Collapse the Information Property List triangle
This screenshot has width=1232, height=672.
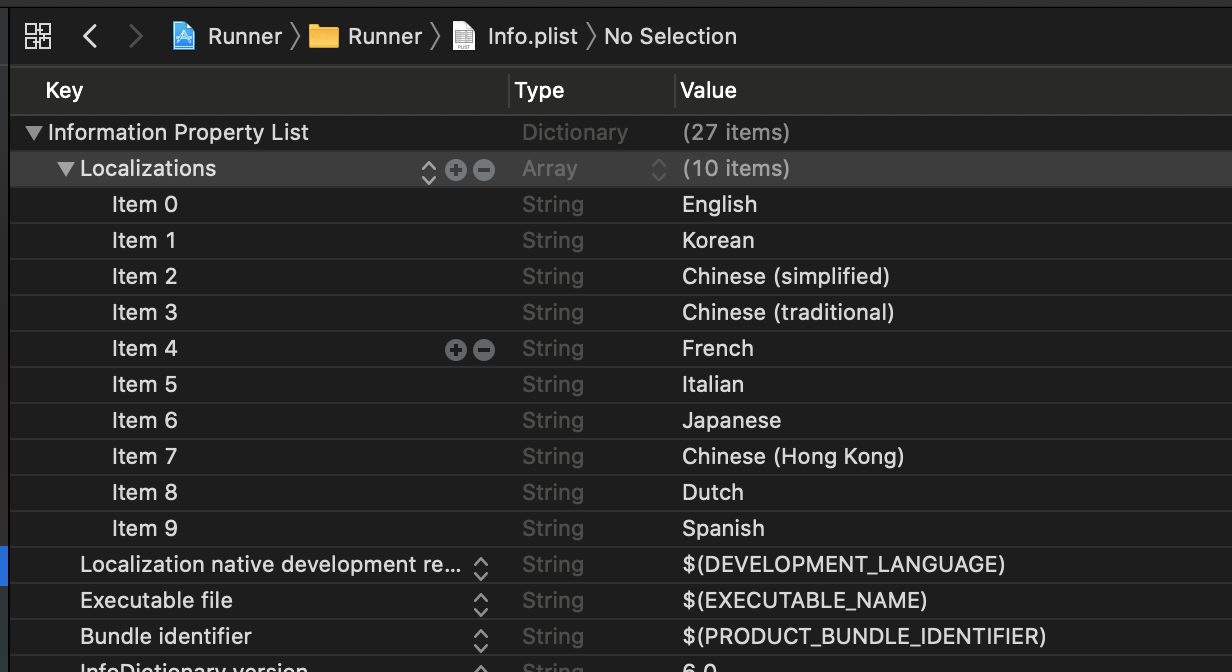click(34, 133)
